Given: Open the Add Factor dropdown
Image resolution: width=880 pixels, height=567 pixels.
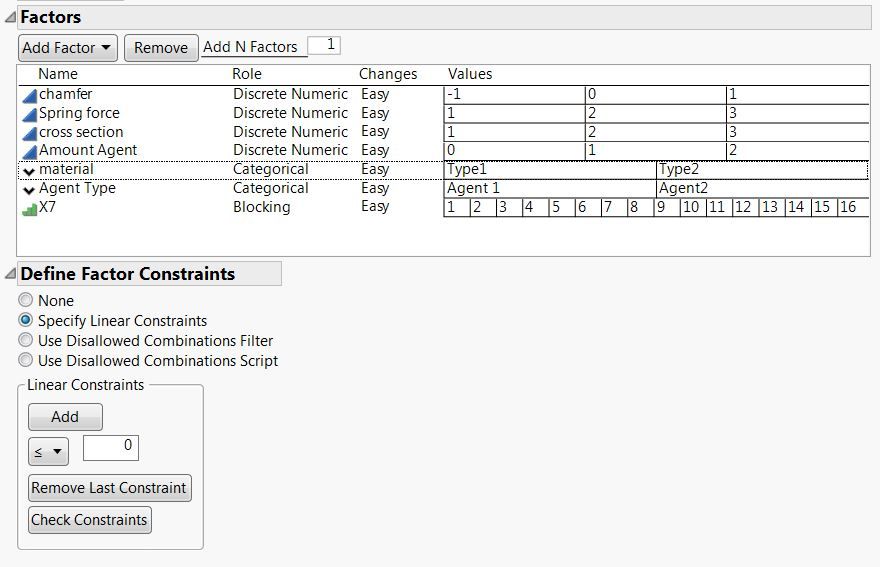Looking at the screenshot, I should (x=68, y=48).
